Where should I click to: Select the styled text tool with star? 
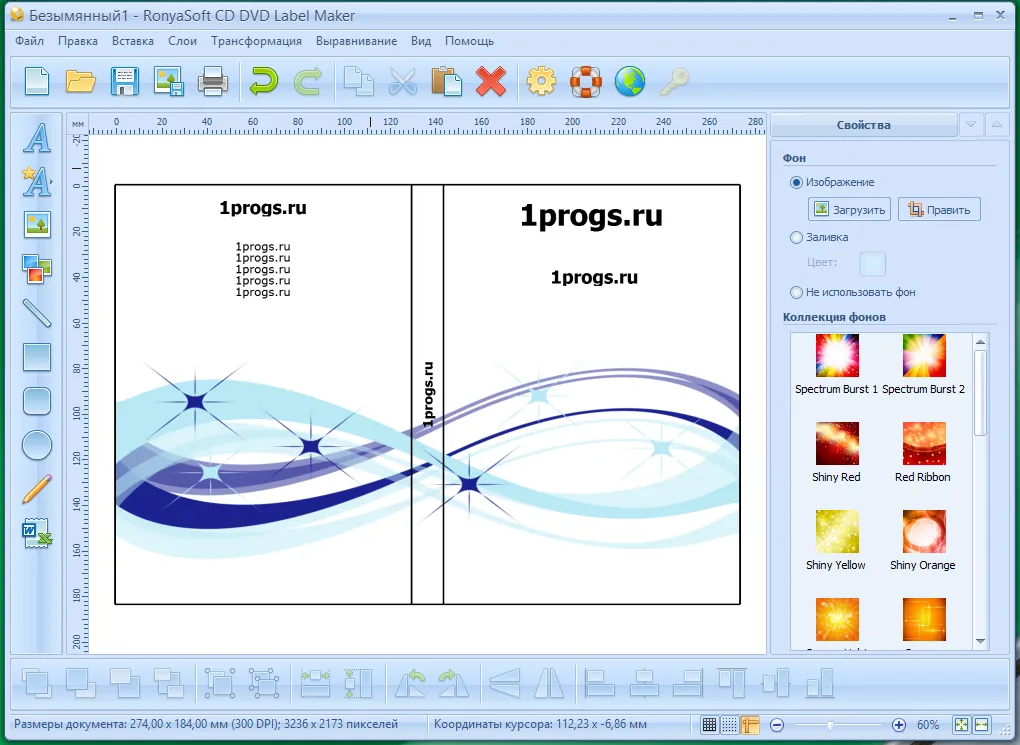pyautogui.click(x=37, y=182)
